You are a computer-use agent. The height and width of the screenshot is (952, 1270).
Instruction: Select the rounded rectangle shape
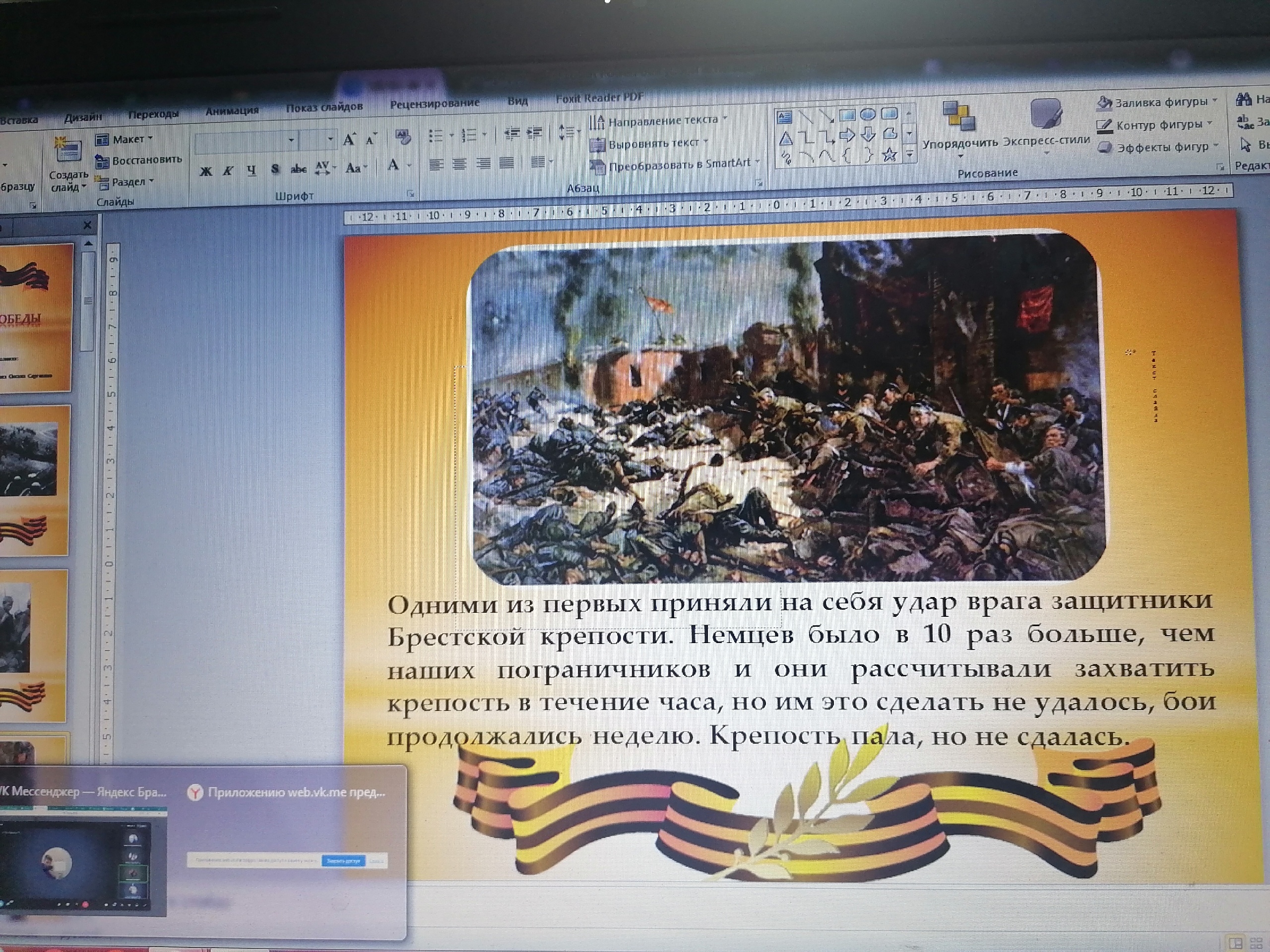pyautogui.click(x=889, y=114)
